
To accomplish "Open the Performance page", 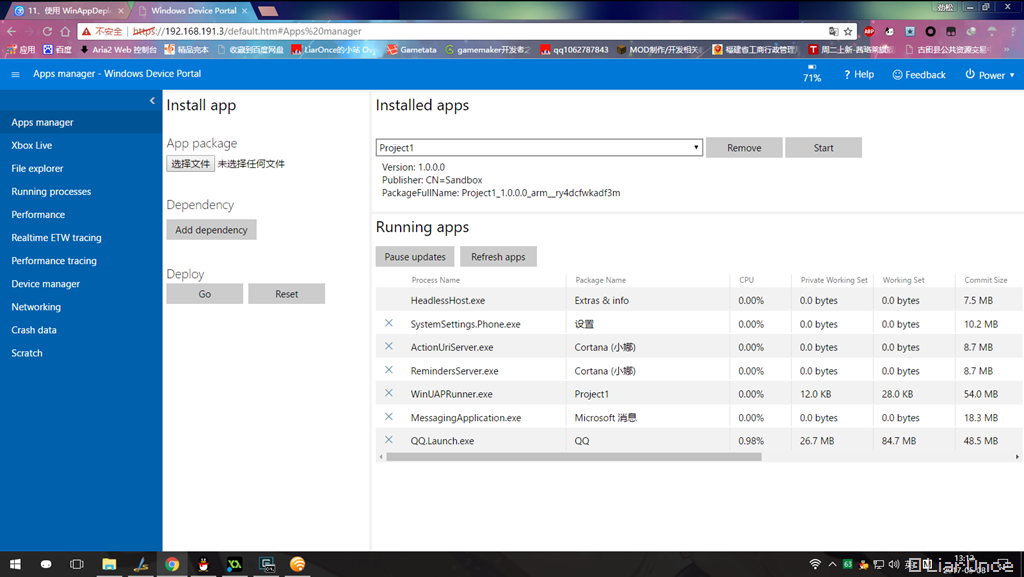I will click(38, 215).
